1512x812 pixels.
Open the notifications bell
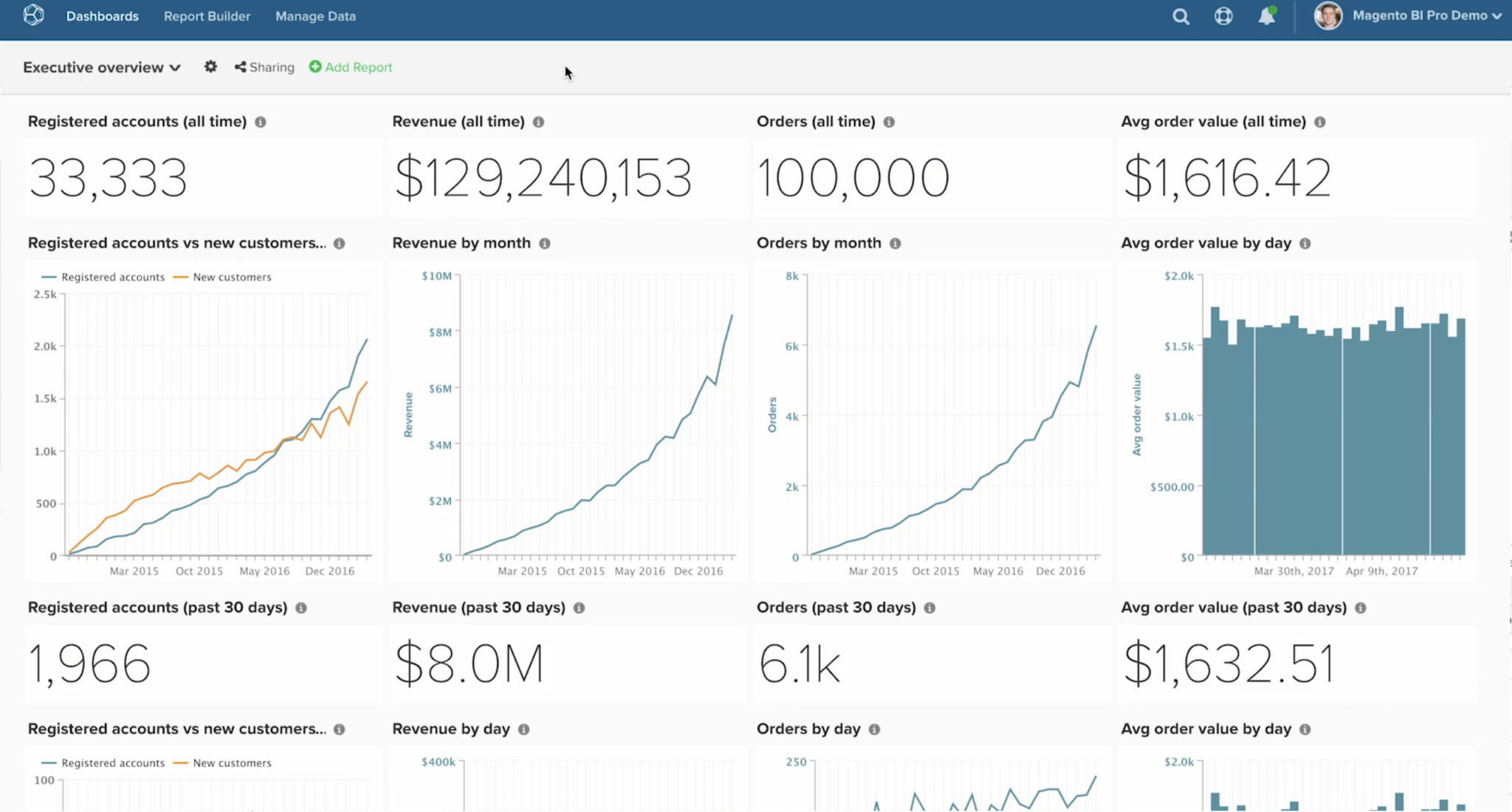click(x=1266, y=16)
